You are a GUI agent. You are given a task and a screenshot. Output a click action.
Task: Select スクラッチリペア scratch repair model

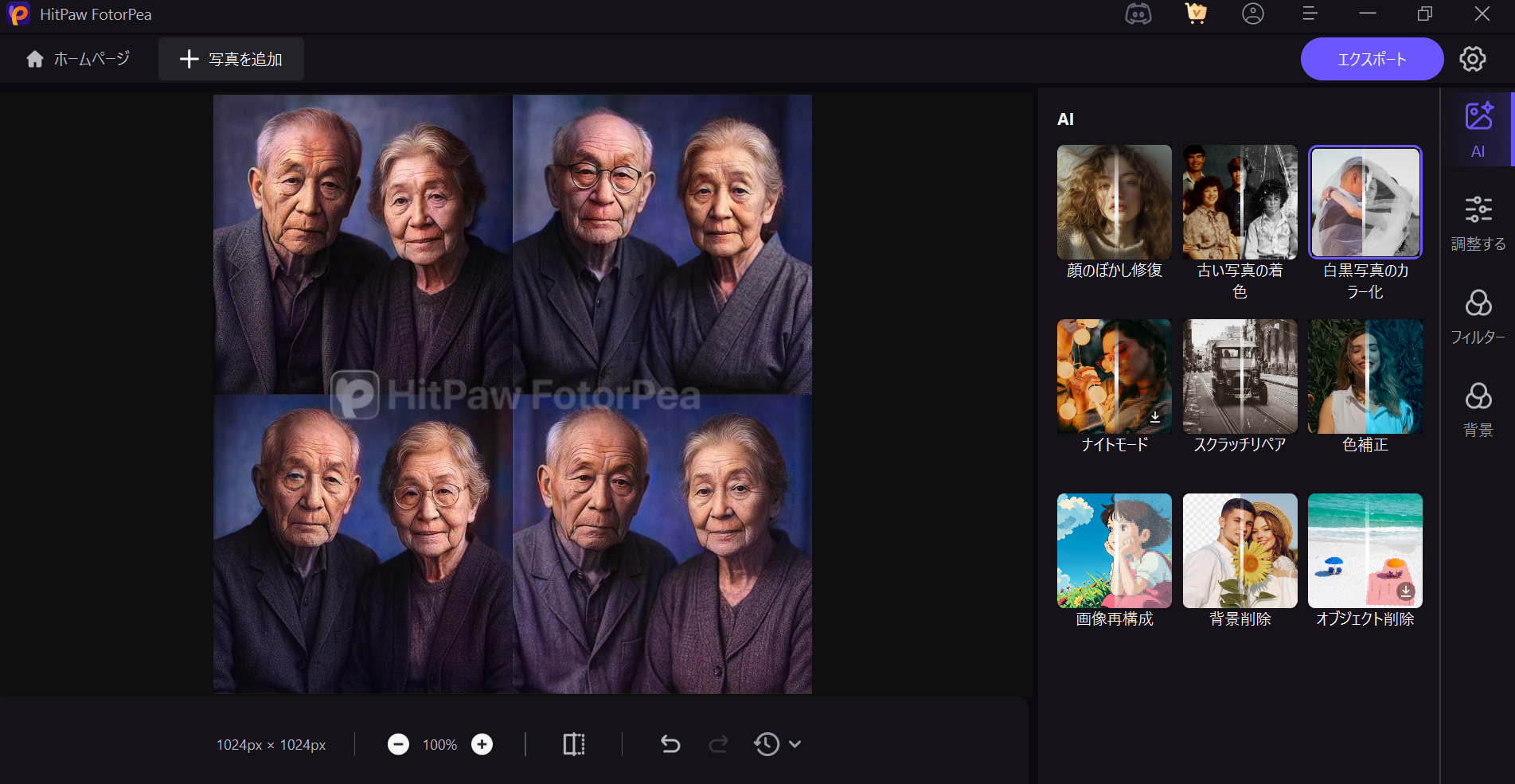point(1240,376)
